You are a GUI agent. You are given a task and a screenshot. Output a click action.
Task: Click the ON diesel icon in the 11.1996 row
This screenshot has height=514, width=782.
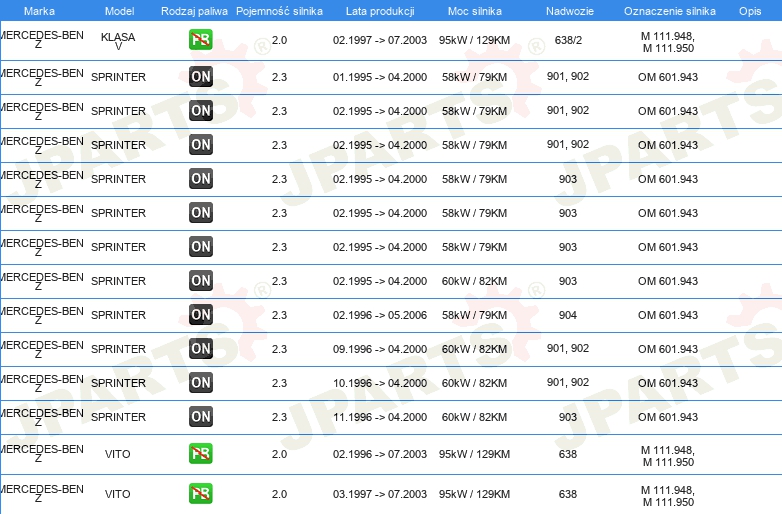click(200, 417)
